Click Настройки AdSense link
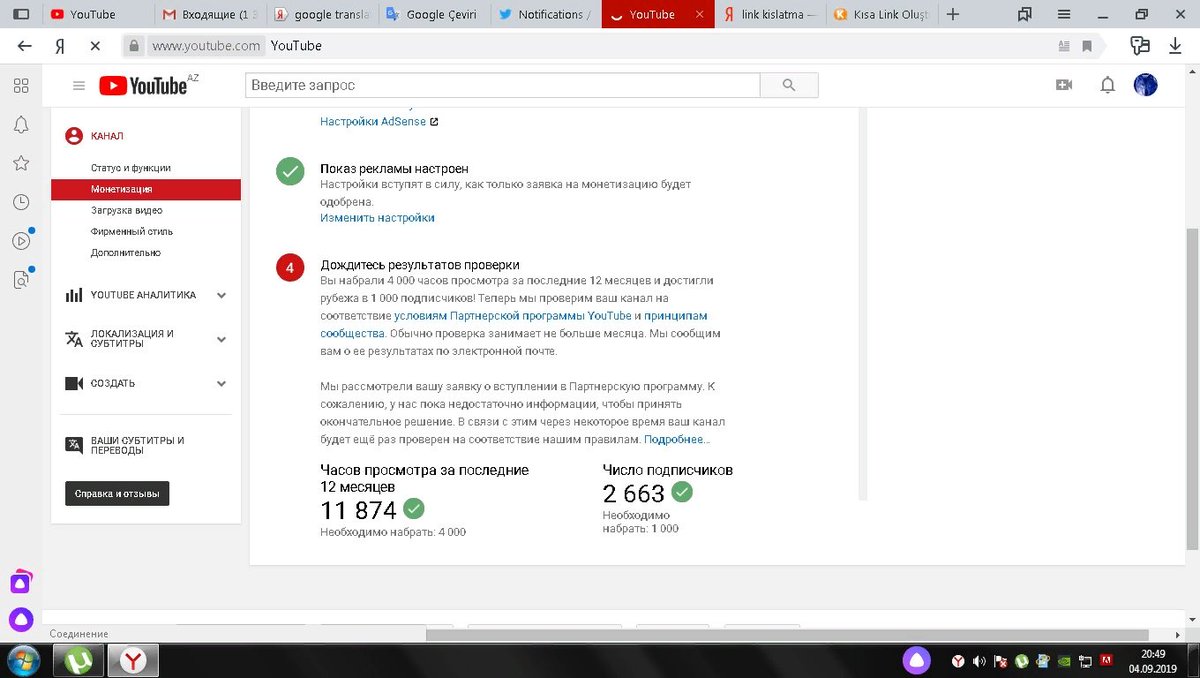 tap(373, 122)
